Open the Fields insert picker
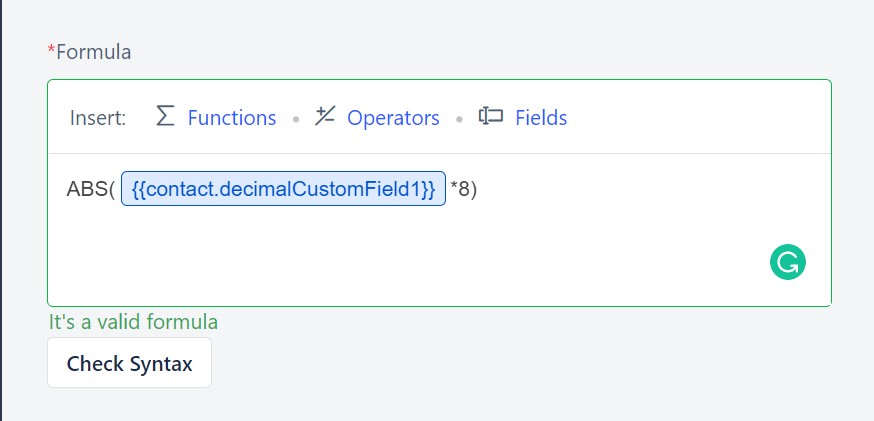This screenshot has height=421, width=874. pos(541,118)
